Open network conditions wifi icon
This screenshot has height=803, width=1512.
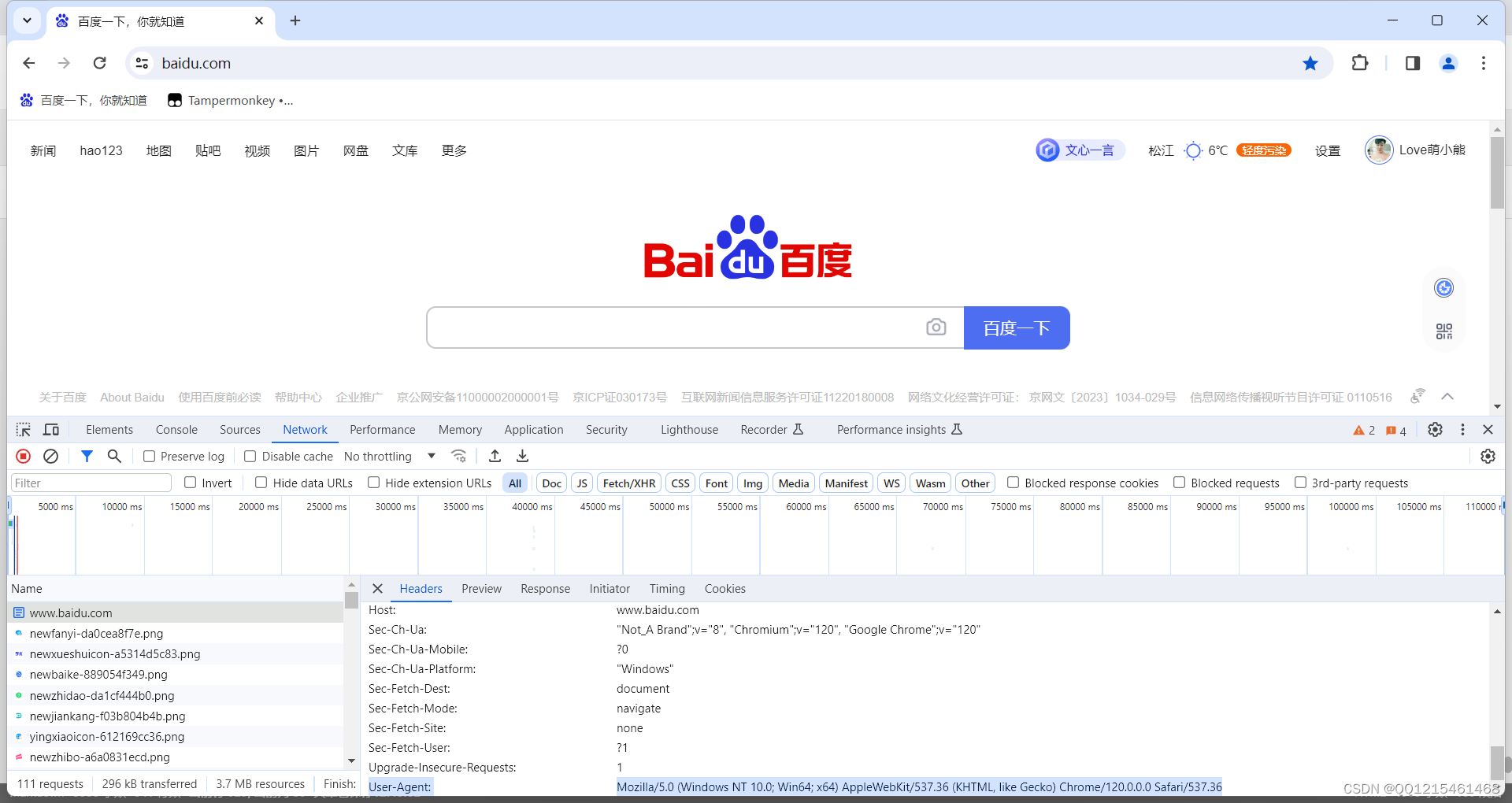(458, 456)
